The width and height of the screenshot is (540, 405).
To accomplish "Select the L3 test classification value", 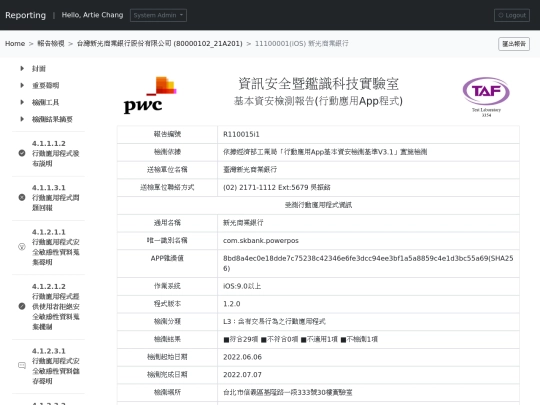I will tap(274, 322).
